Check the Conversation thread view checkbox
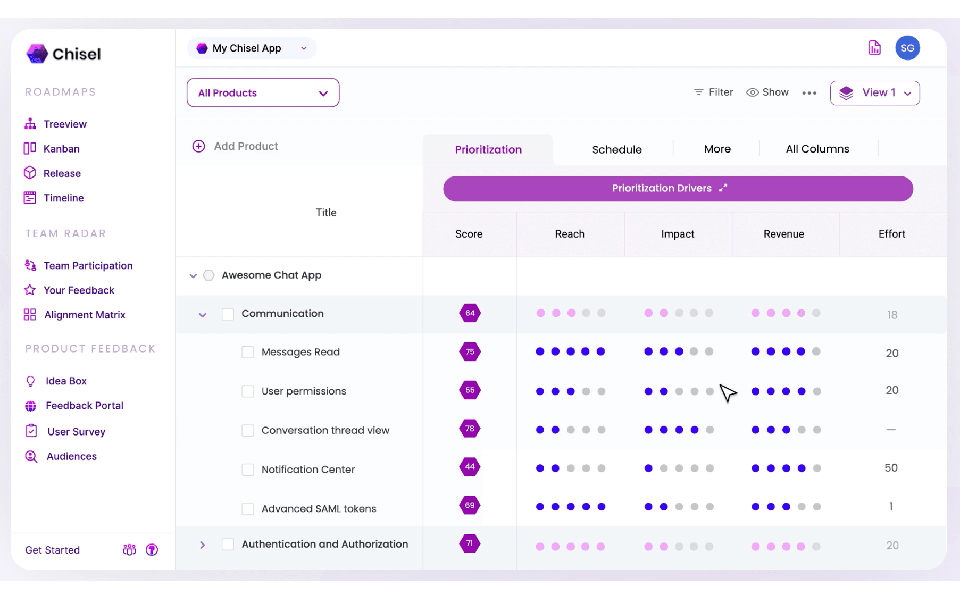Viewport: 960px width, 600px height. (247, 430)
